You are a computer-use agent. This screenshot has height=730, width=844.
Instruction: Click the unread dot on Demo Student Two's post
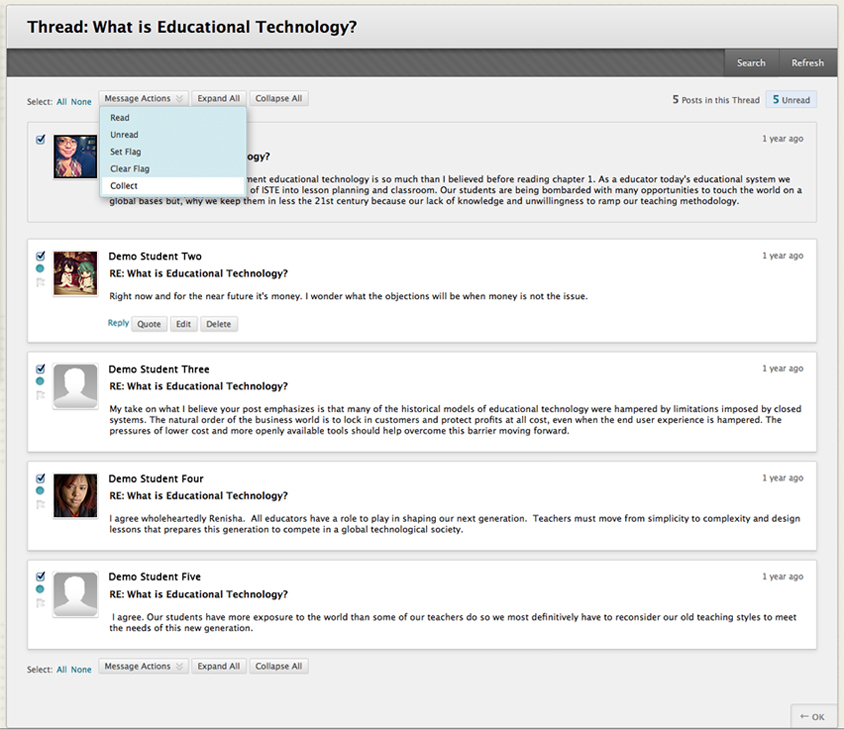[x=40, y=269]
